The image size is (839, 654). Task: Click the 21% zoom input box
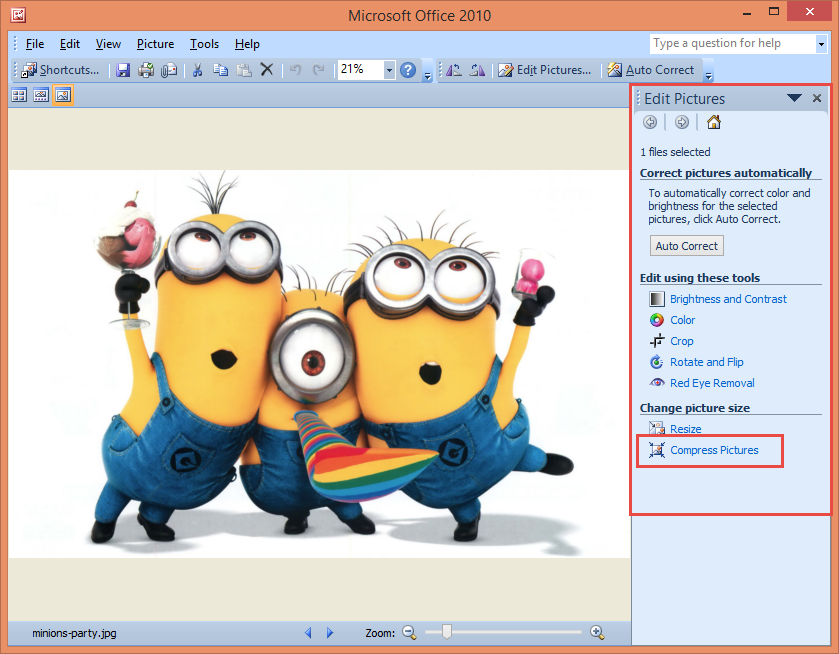[x=361, y=70]
